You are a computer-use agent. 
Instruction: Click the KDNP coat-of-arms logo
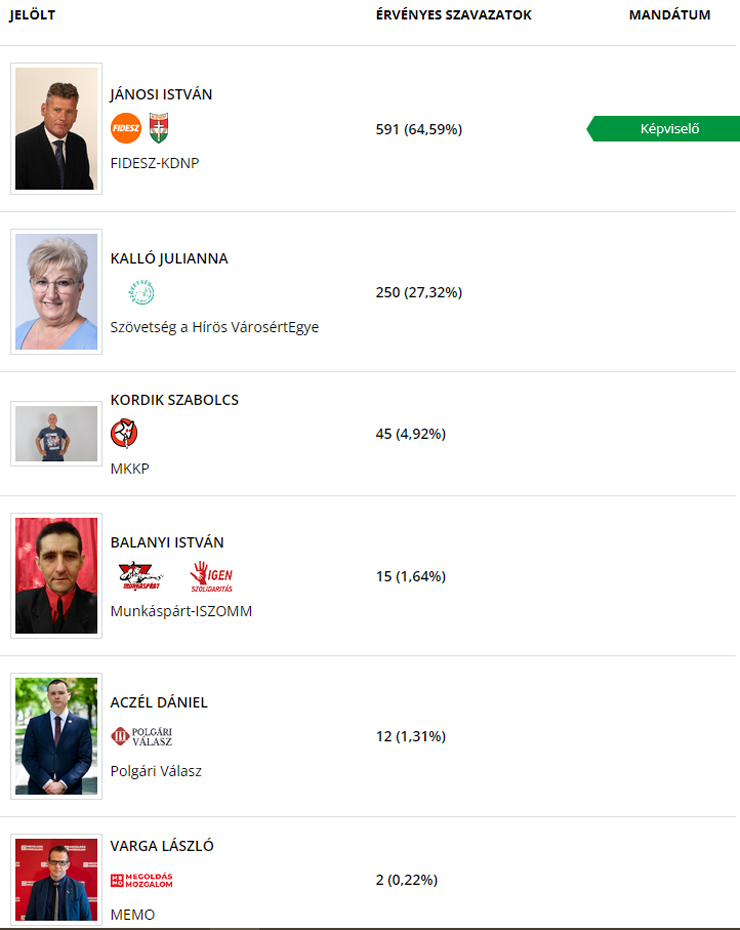(158, 128)
